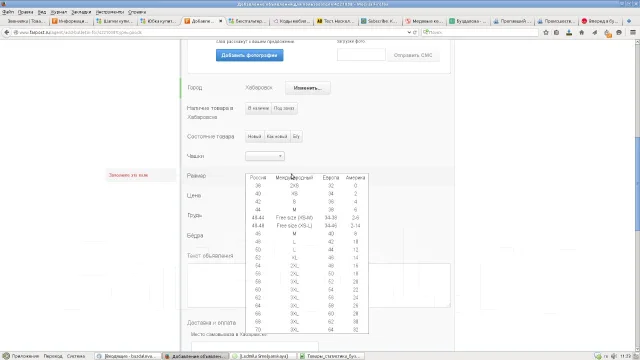The width and height of the screenshot is (640, 360).
Task: Reload the page from the address bar
Action: coord(415,32)
